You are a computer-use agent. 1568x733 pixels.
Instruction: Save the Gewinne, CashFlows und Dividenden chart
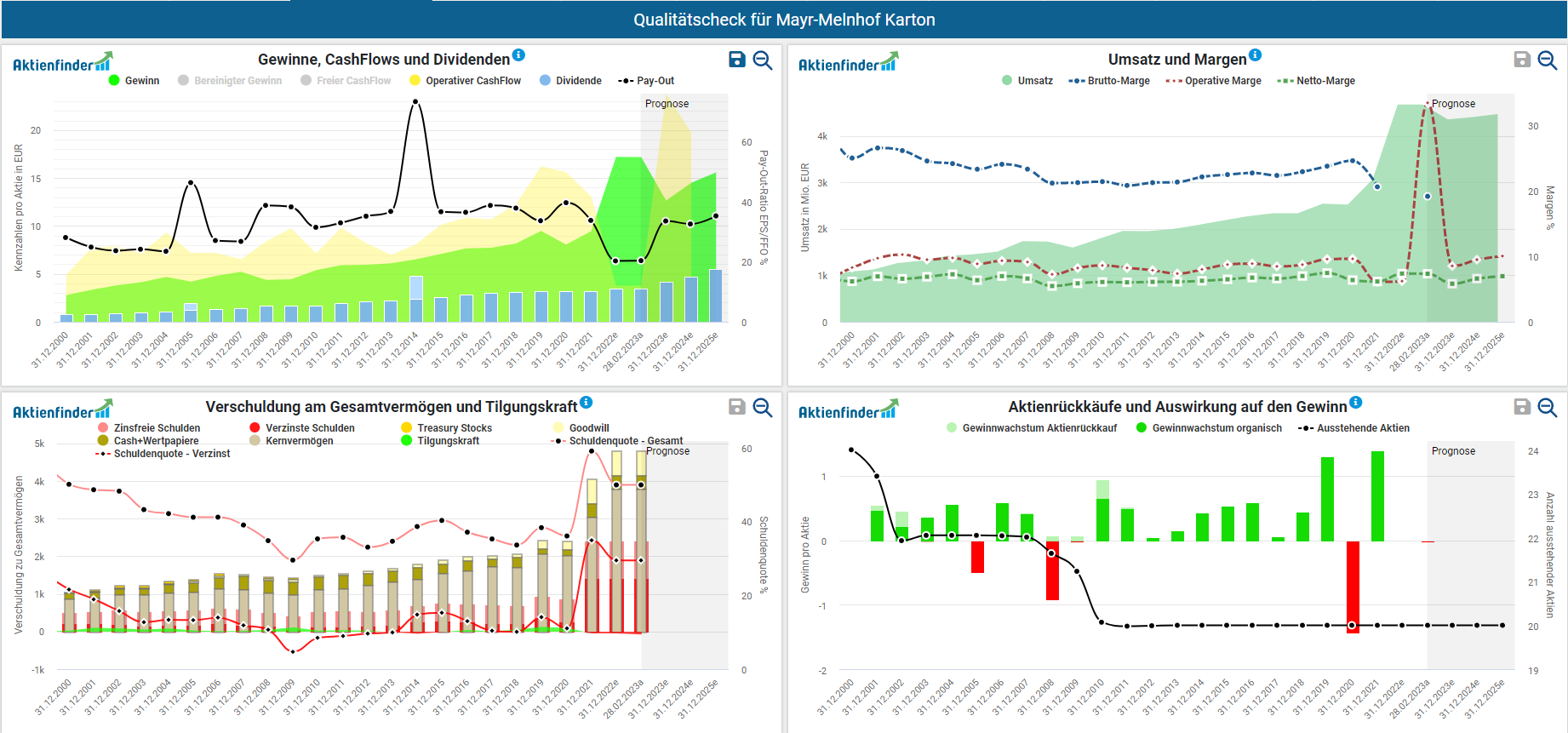click(737, 60)
